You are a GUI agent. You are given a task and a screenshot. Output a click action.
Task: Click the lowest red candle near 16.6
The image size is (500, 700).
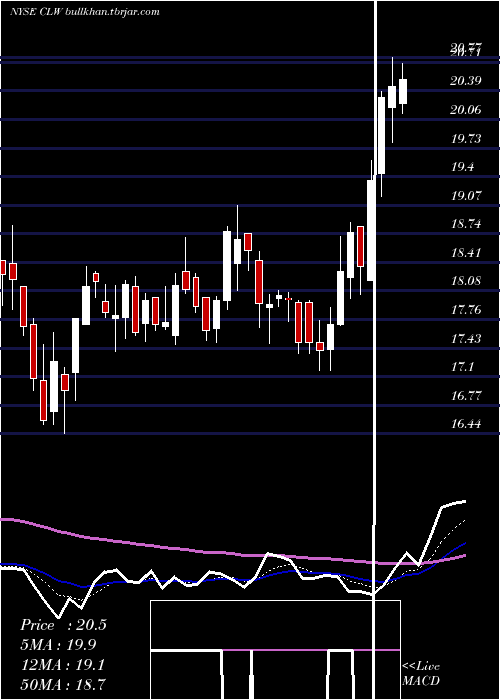pos(43,400)
